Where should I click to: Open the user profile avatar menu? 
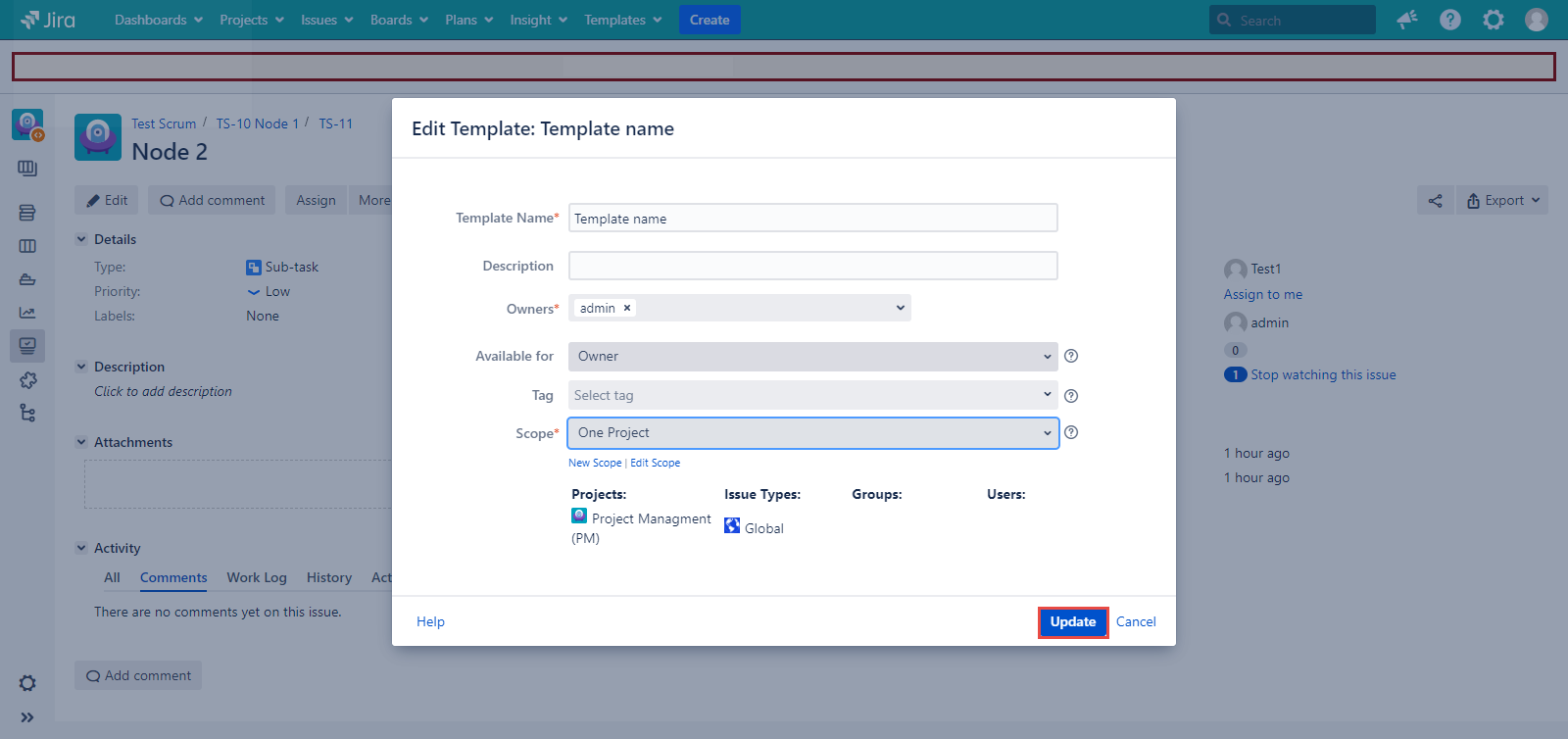[1536, 20]
